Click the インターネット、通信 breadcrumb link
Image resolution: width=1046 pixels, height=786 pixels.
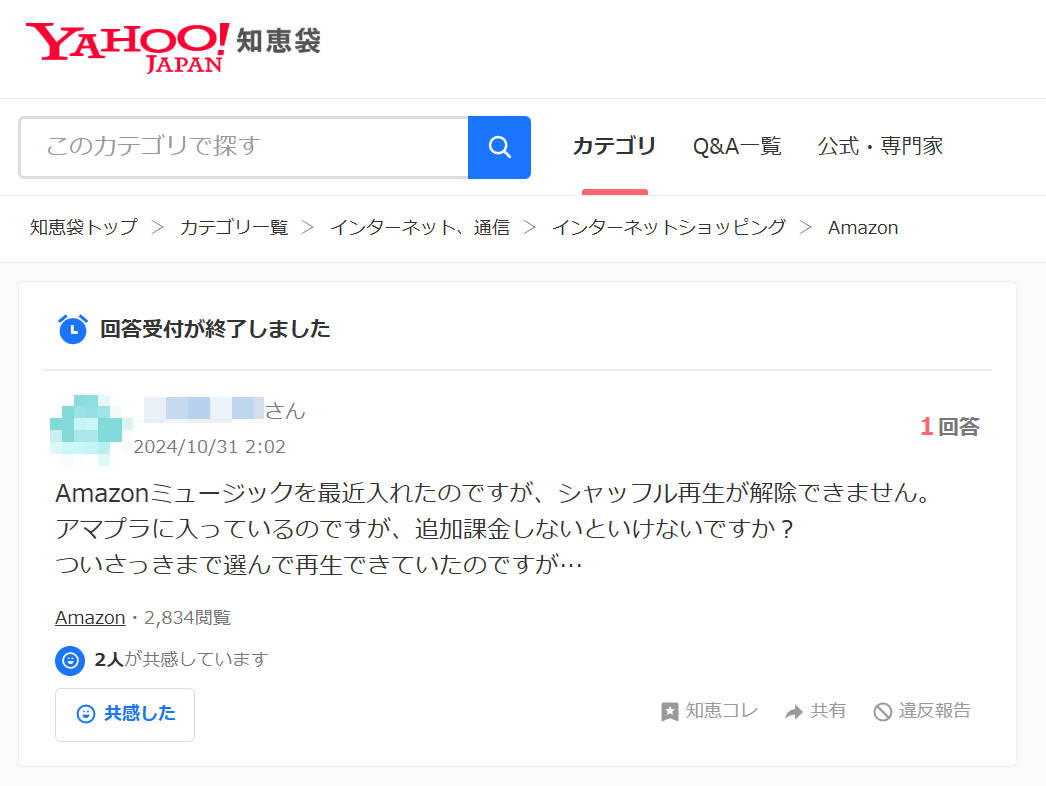(x=420, y=228)
